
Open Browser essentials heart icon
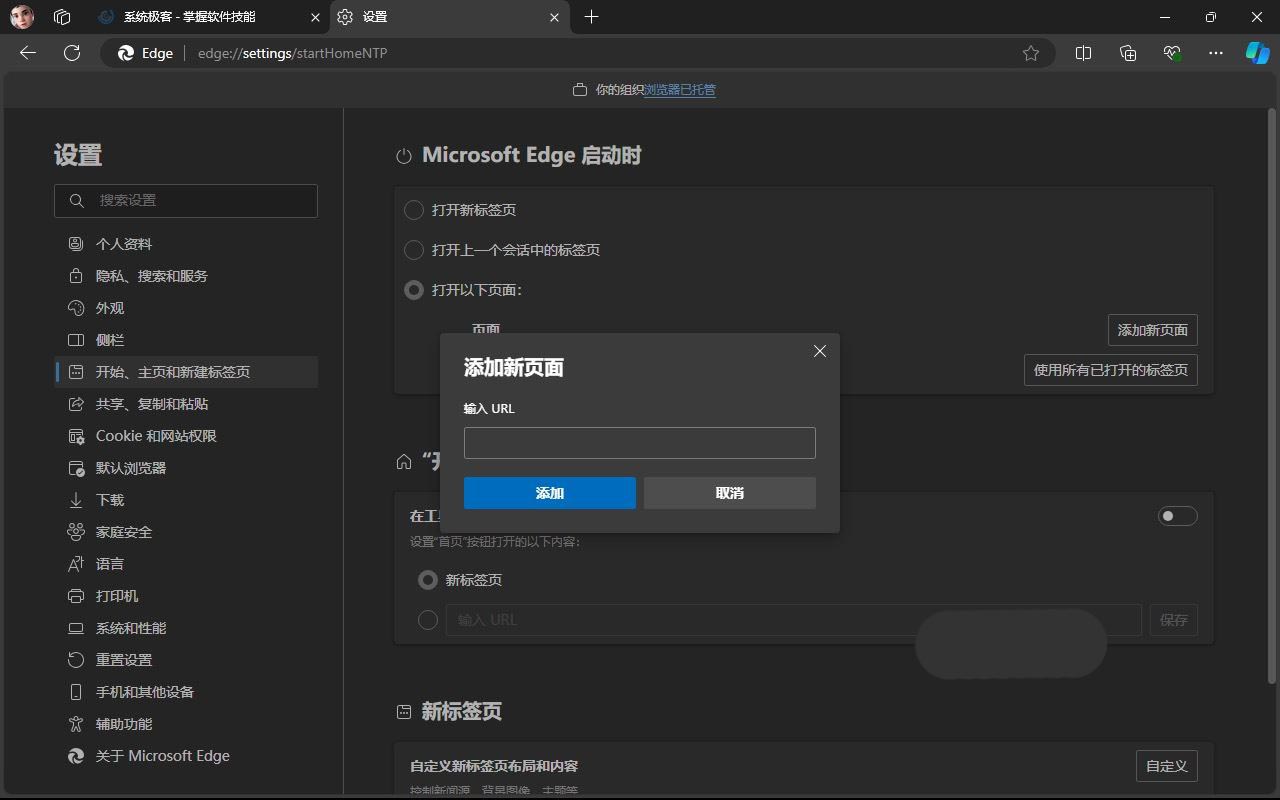coord(1172,53)
